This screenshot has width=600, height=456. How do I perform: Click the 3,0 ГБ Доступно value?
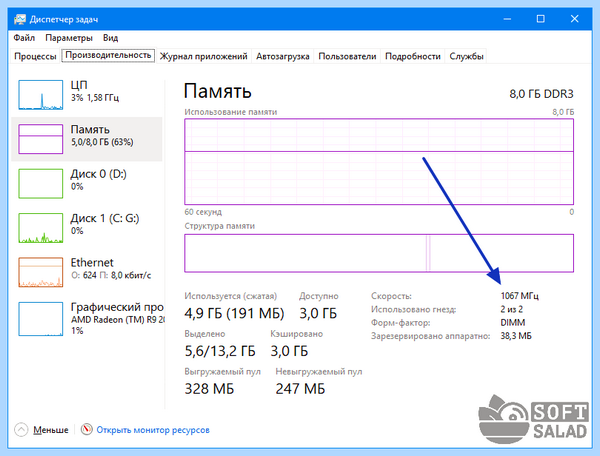(318, 313)
